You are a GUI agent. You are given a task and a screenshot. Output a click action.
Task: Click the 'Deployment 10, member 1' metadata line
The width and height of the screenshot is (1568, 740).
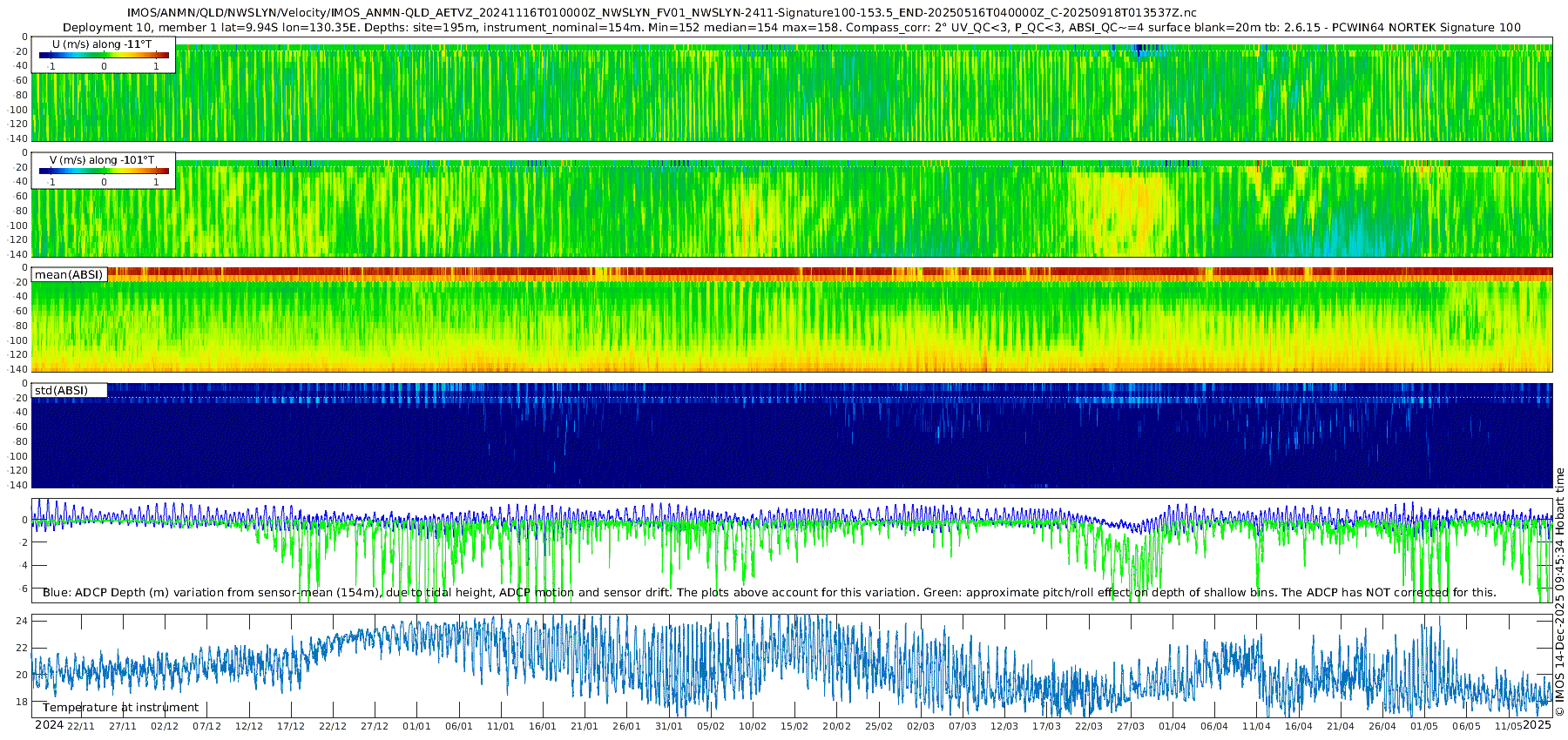click(x=792, y=27)
